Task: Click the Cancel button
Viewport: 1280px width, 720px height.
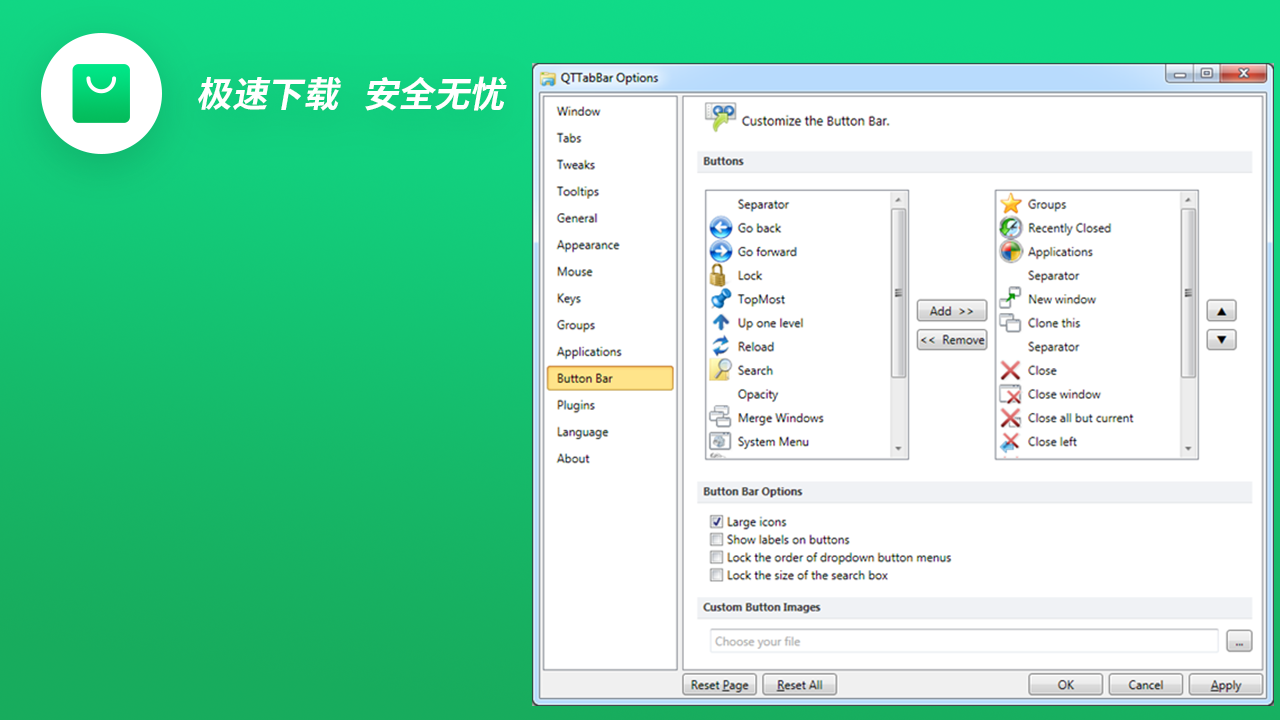Action: pyautogui.click(x=1146, y=685)
